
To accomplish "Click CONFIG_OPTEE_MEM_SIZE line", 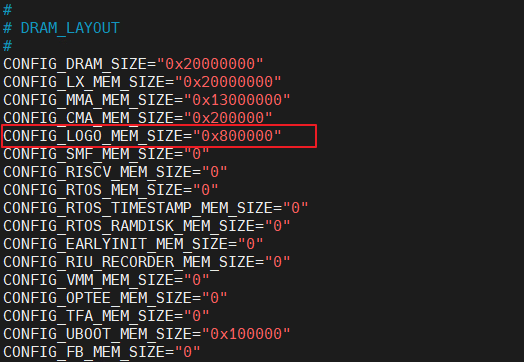I will coord(115,298).
